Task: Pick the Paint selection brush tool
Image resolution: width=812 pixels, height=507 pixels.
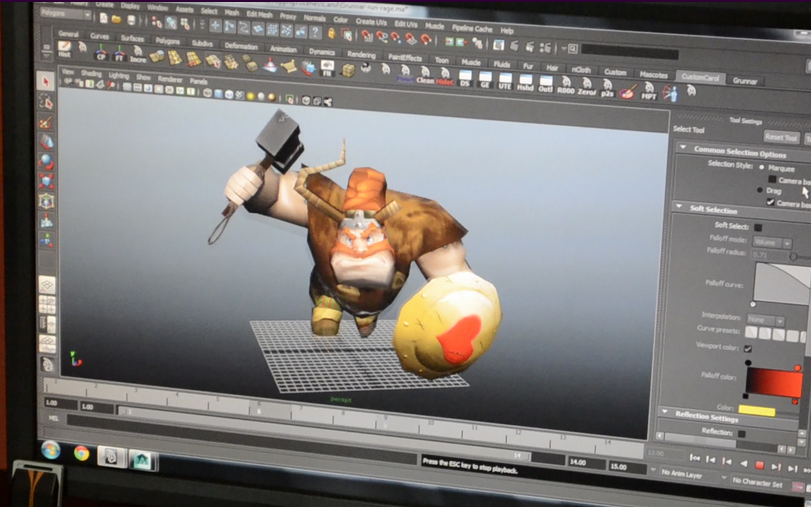Action: [x=46, y=122]
